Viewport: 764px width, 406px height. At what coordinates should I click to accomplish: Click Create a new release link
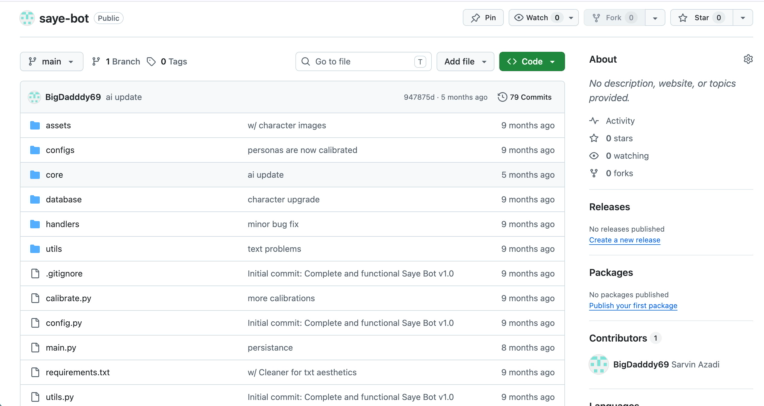click(x=624, y=240)
